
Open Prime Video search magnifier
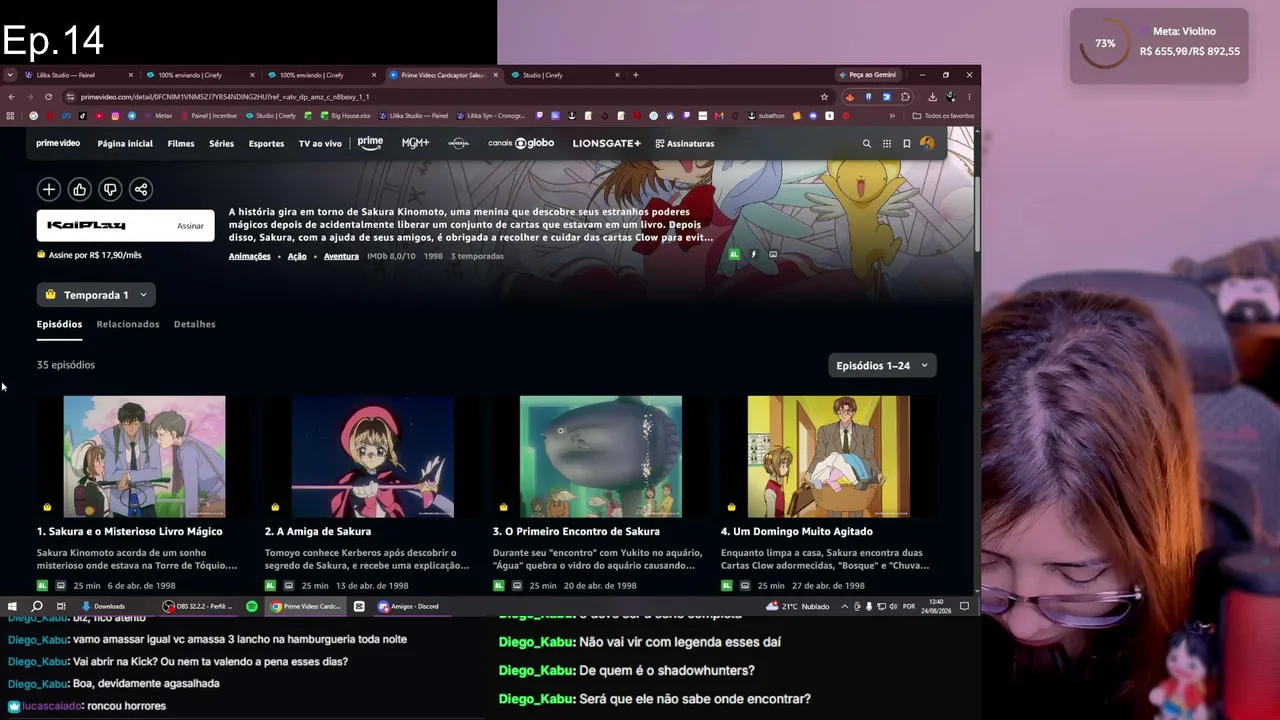867,144
